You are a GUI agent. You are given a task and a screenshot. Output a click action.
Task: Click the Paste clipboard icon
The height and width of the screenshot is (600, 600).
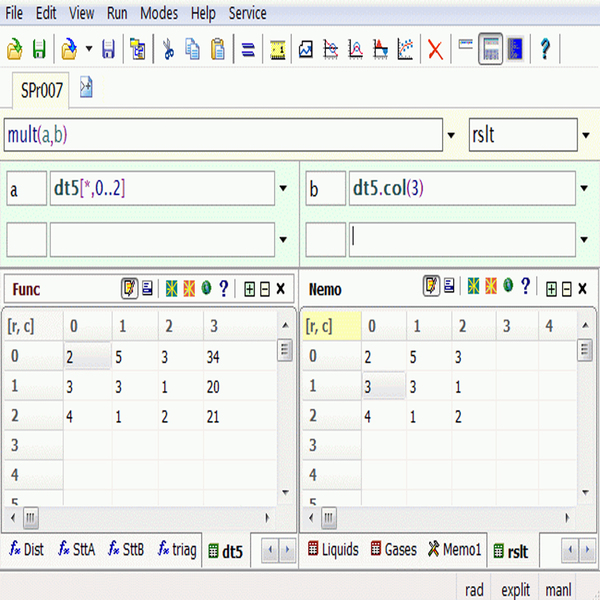point(217,49)
